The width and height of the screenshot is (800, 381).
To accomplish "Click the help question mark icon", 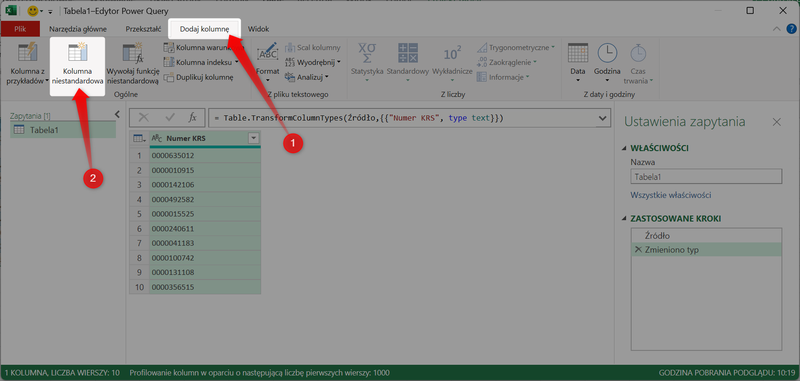I will [791, 29].
